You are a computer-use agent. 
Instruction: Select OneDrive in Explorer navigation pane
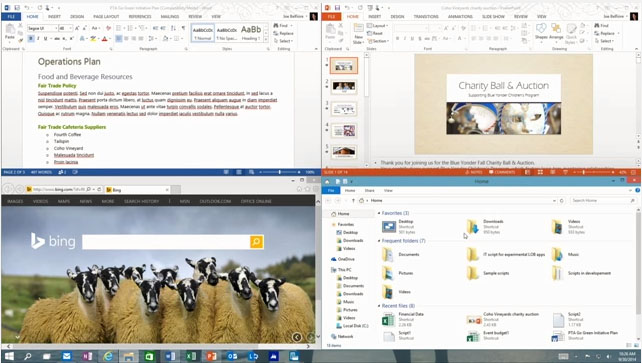click(x=346, y=259)
